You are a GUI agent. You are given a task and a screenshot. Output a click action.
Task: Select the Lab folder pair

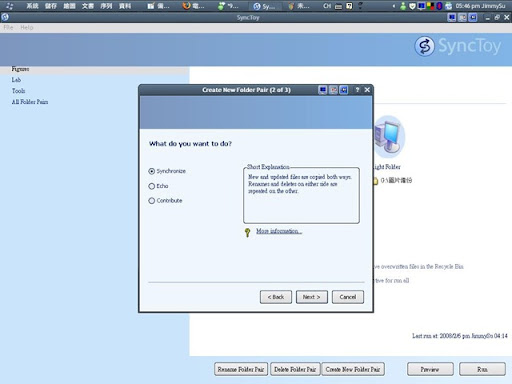coord(16,80)
